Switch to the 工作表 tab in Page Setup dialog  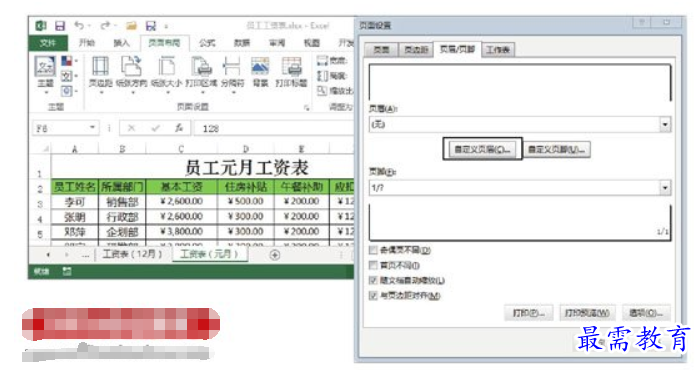pyautogui.click(x=498, y=49)
